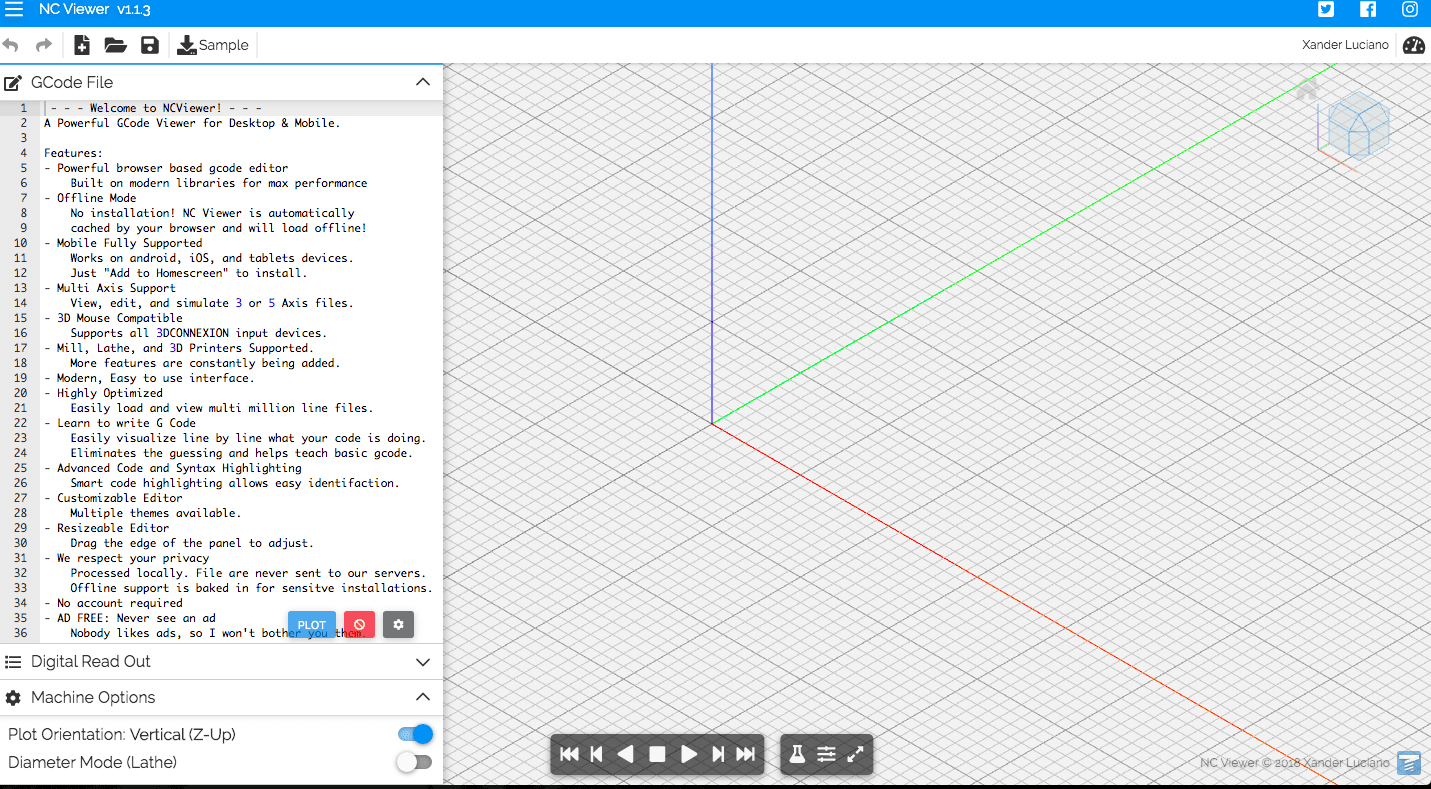Load the Sample GCode file

(213, 45)
